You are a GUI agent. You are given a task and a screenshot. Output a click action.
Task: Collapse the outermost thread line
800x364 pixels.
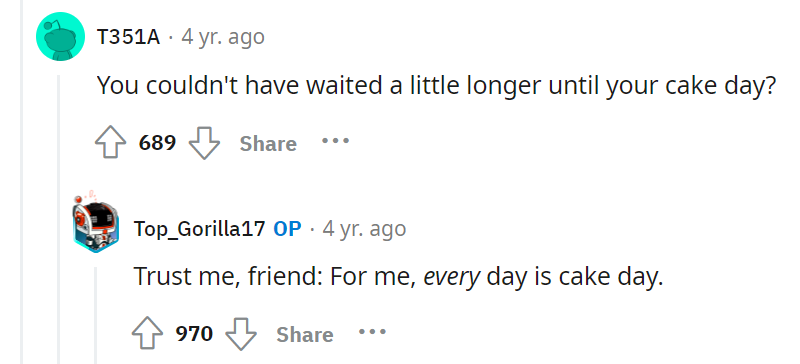[21, 182]
